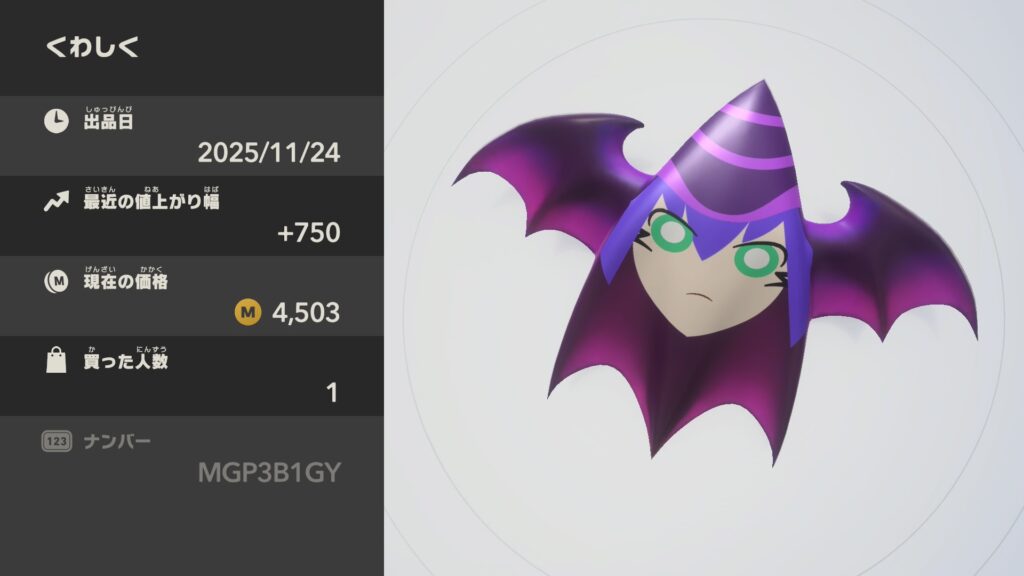Click the item code MGP3B1GY

click(x=269, y=472)
